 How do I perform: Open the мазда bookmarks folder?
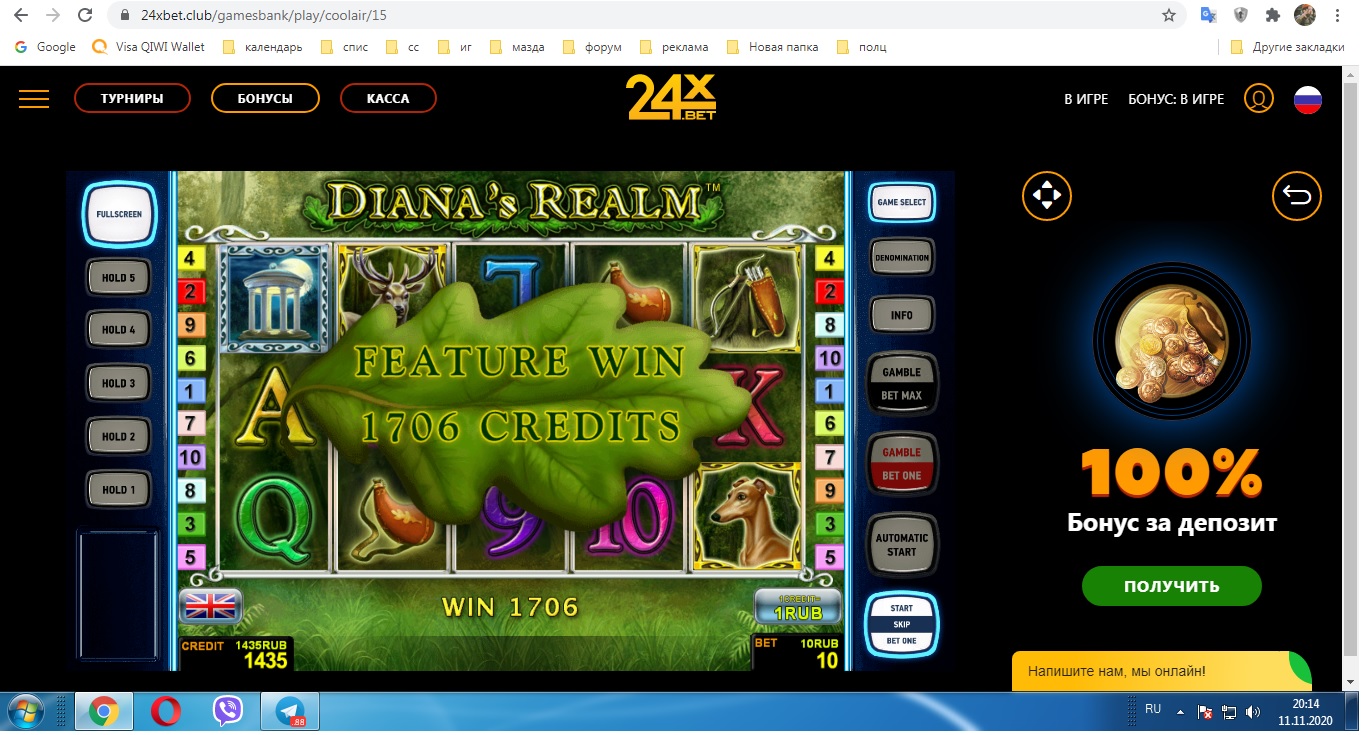point(518,47)
